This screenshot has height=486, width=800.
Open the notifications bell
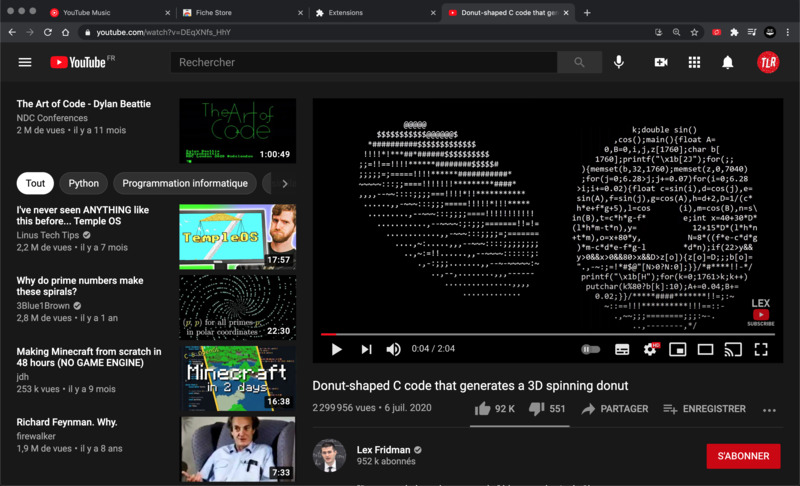click(x=728, y=62)
